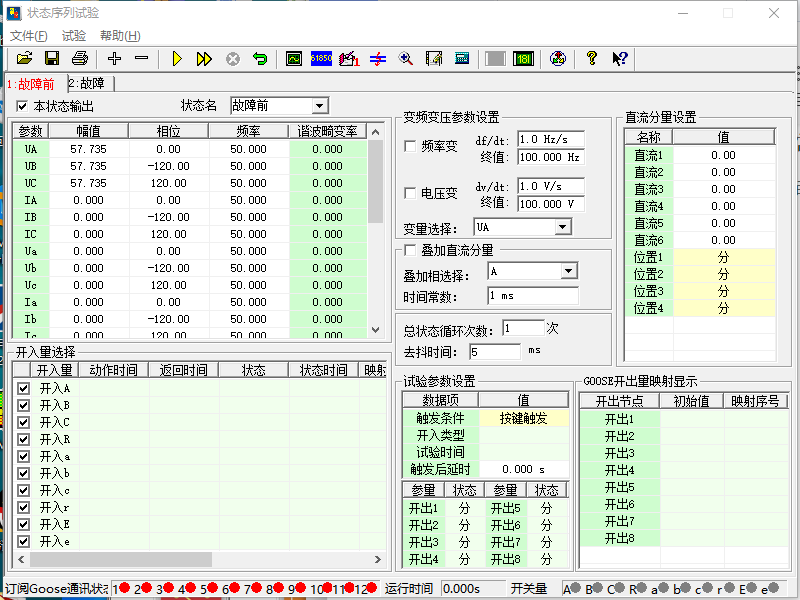Click the question mark help icon
The image size is (800, 600).
point(592,59)
